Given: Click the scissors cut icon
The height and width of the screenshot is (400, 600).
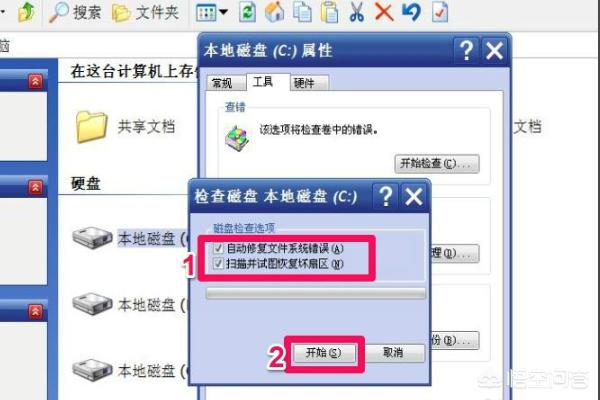Looking at the screenshot, I should 357,11.
